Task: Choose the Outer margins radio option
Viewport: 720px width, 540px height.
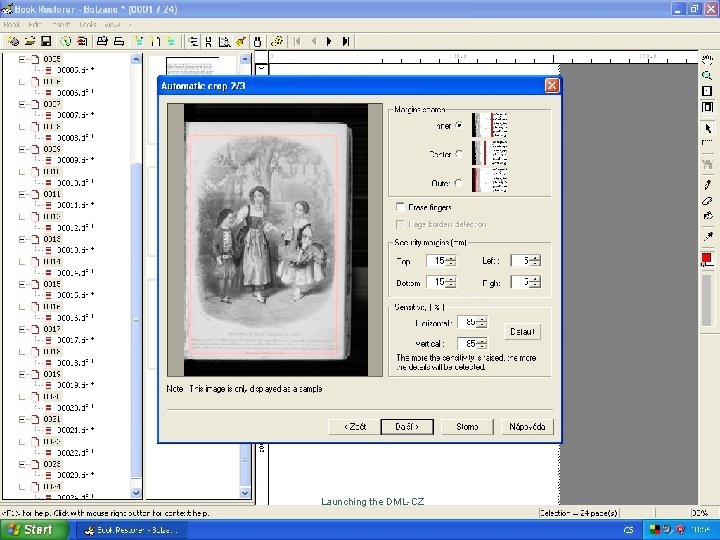Action: (x=458, y=183)
